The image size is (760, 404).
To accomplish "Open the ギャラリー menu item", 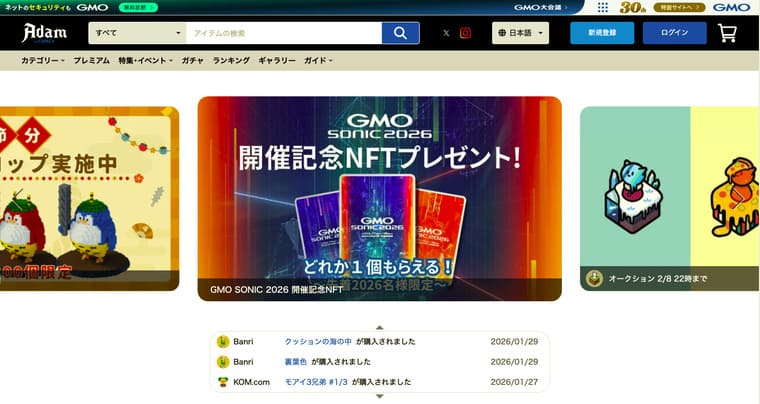I will click(x=277, y=61).
